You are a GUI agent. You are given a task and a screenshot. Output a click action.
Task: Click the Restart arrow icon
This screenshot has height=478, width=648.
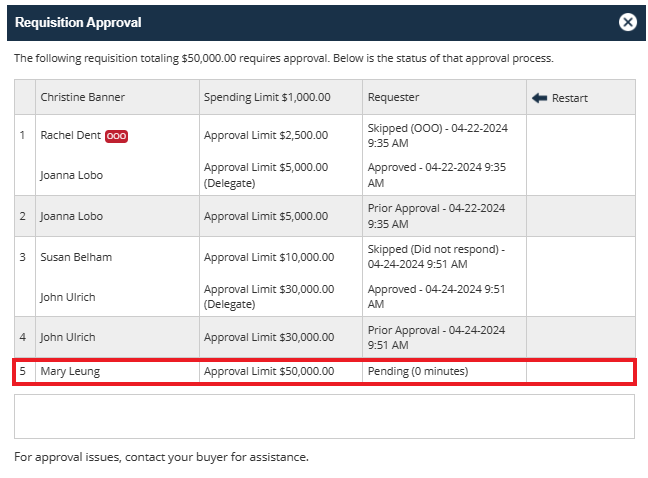click(539, 98)
